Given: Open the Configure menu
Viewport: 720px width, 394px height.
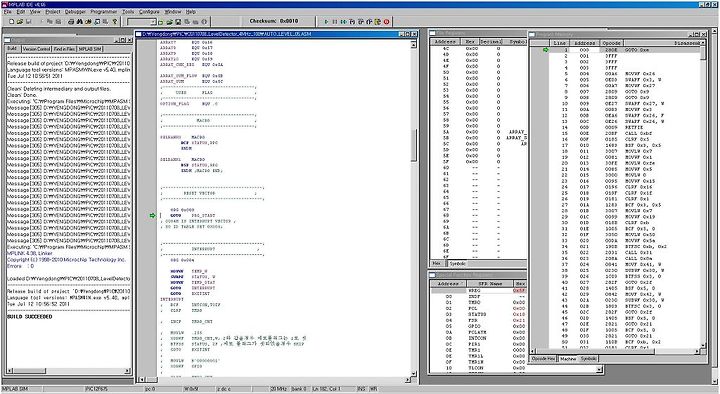Looking at the screenshot, I should click(x=149, y=11).
